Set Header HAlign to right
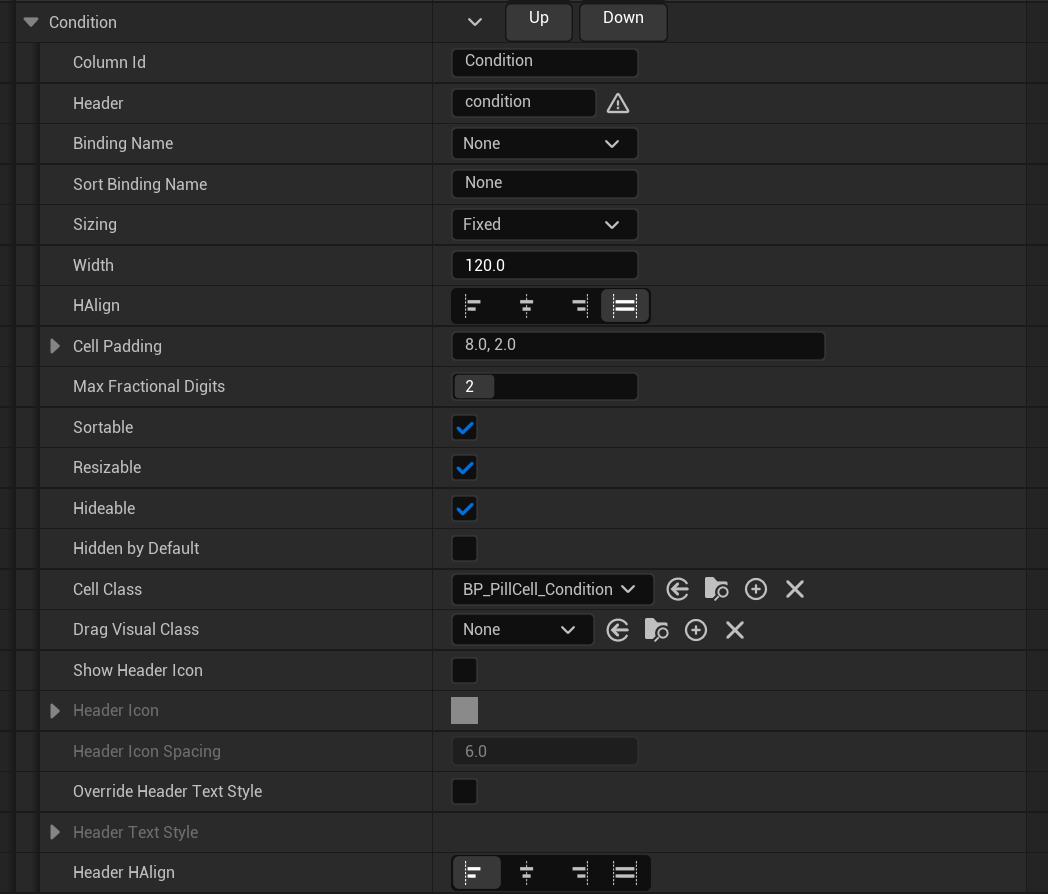The height and width of the screenshot is (894, 1048). [579, 873]
